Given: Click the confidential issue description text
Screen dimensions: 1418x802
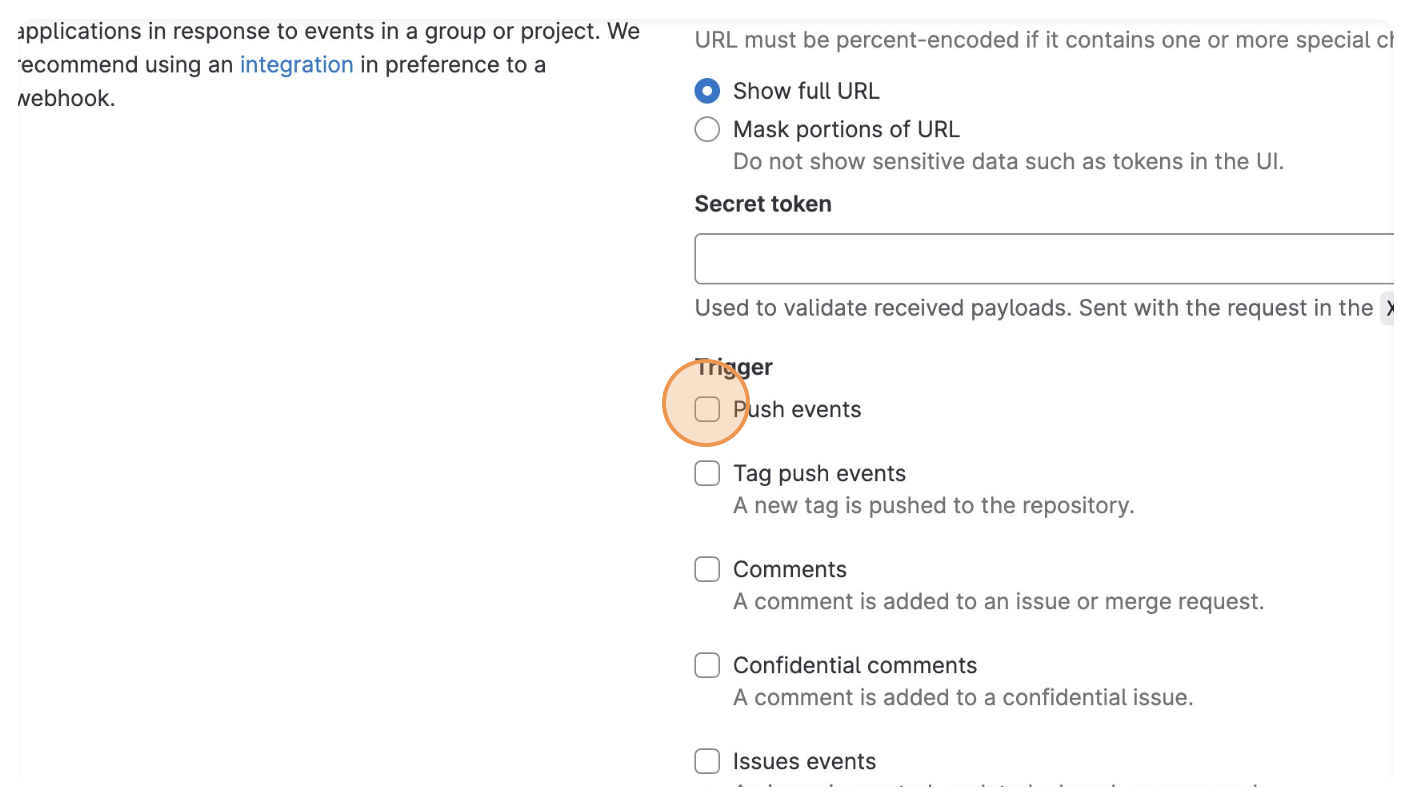Looking at the screenshot, I should pos(963,697).
